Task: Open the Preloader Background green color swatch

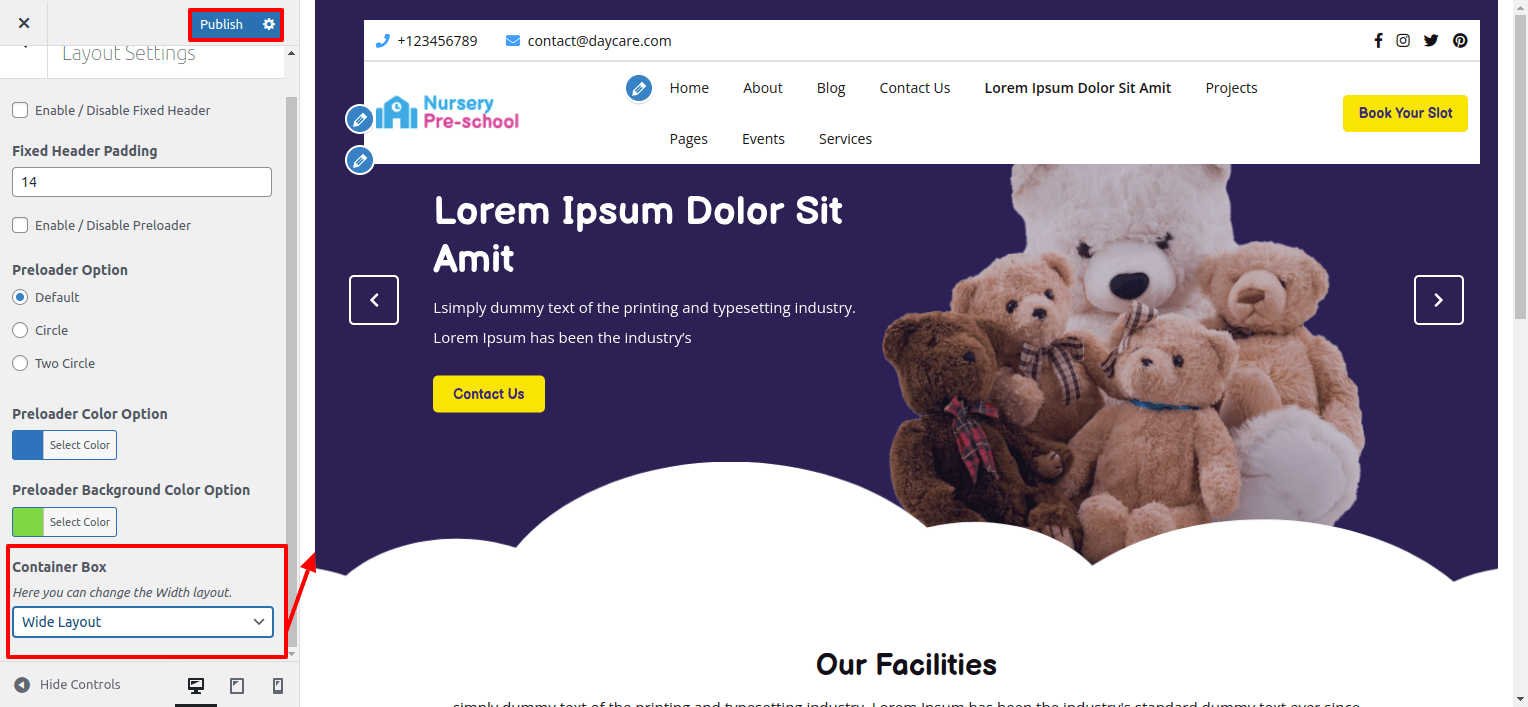Action: (x=28, y=522)
